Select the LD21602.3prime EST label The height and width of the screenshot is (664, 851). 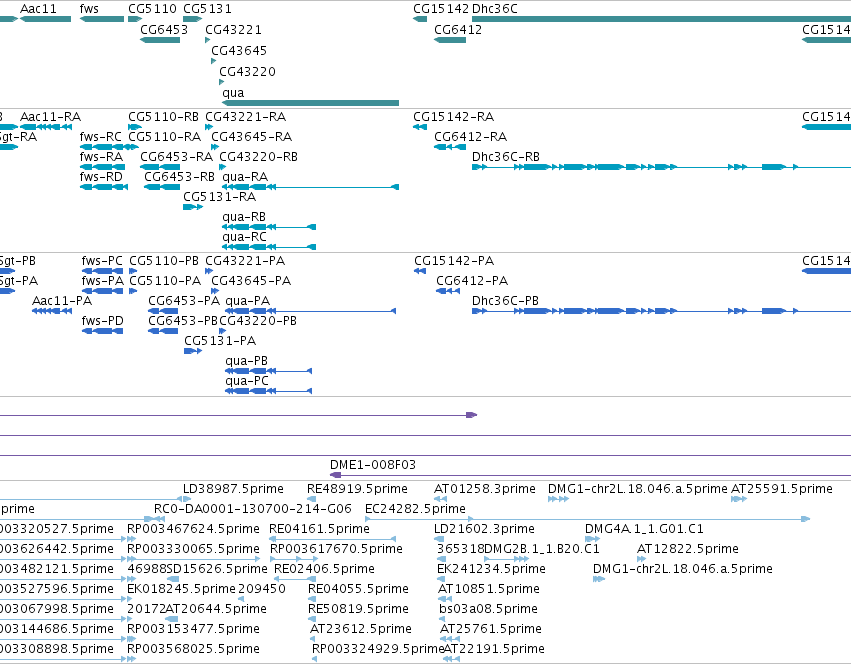click(484, 529)
